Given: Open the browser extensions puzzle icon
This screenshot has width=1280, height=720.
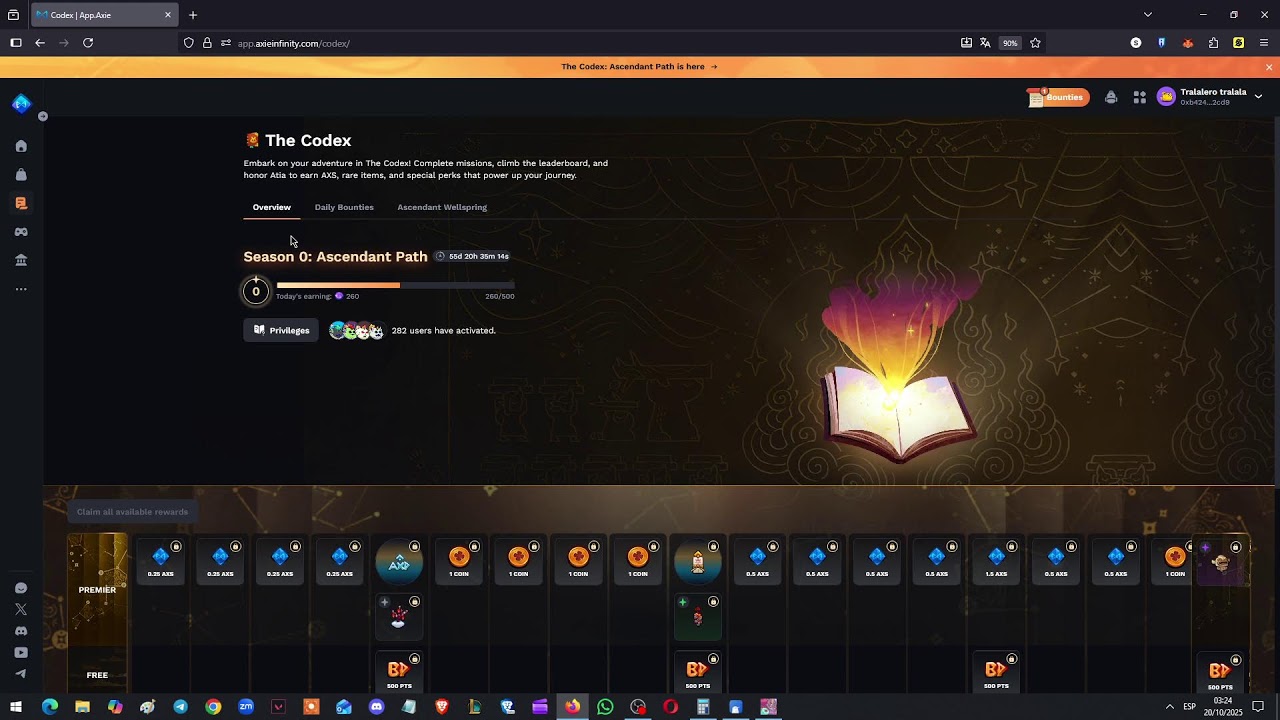Looking at the screenshot, I should (x=1213, y=43).
